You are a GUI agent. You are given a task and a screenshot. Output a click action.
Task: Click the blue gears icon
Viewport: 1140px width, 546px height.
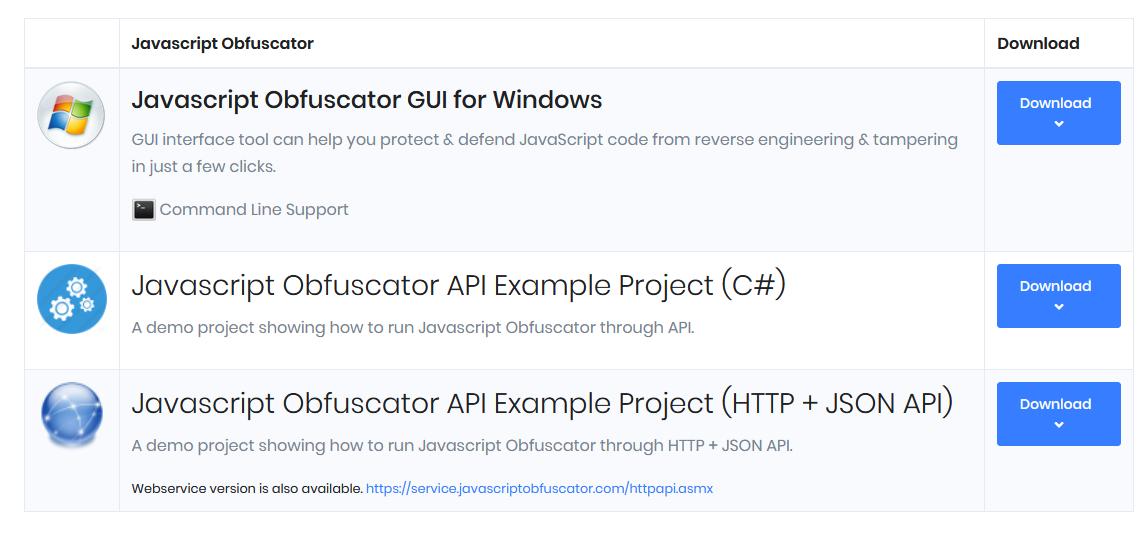pyautogui.click(x=71, y=298)
